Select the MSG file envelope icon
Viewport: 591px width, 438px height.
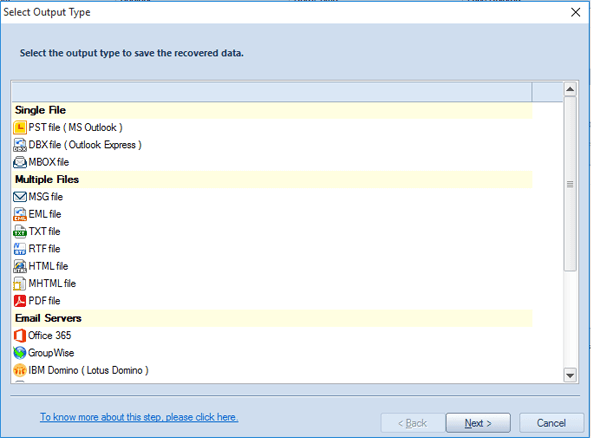(20, 197)
